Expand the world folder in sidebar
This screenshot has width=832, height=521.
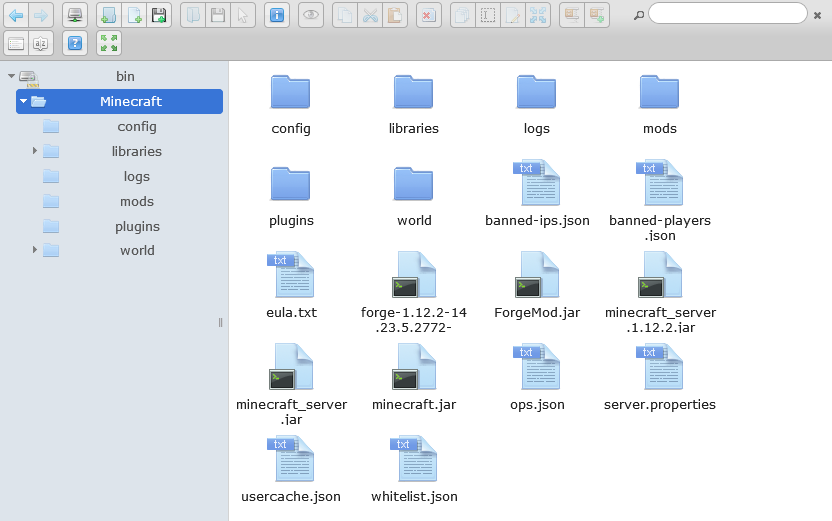[35, 250]
